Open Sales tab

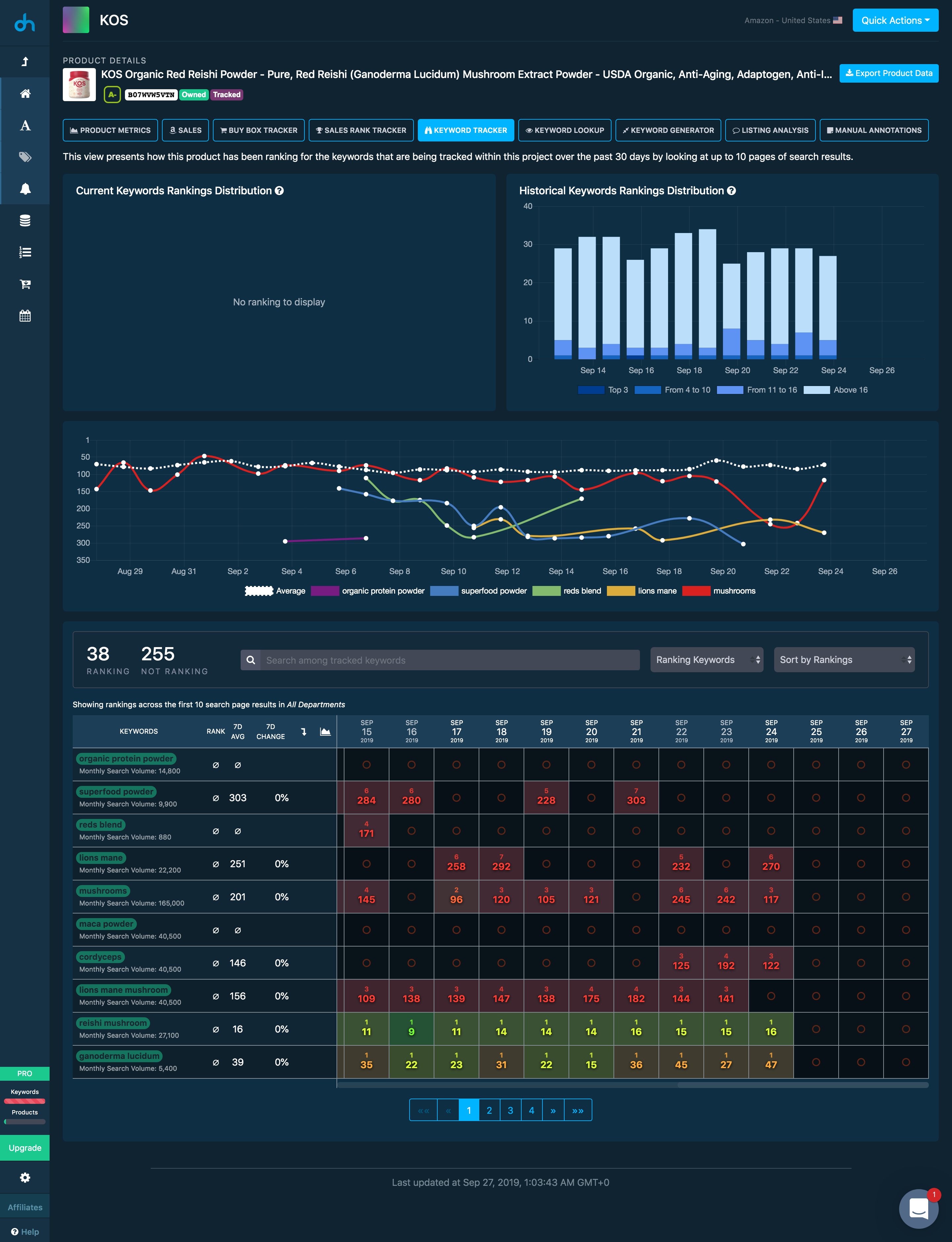coord(185,130)
